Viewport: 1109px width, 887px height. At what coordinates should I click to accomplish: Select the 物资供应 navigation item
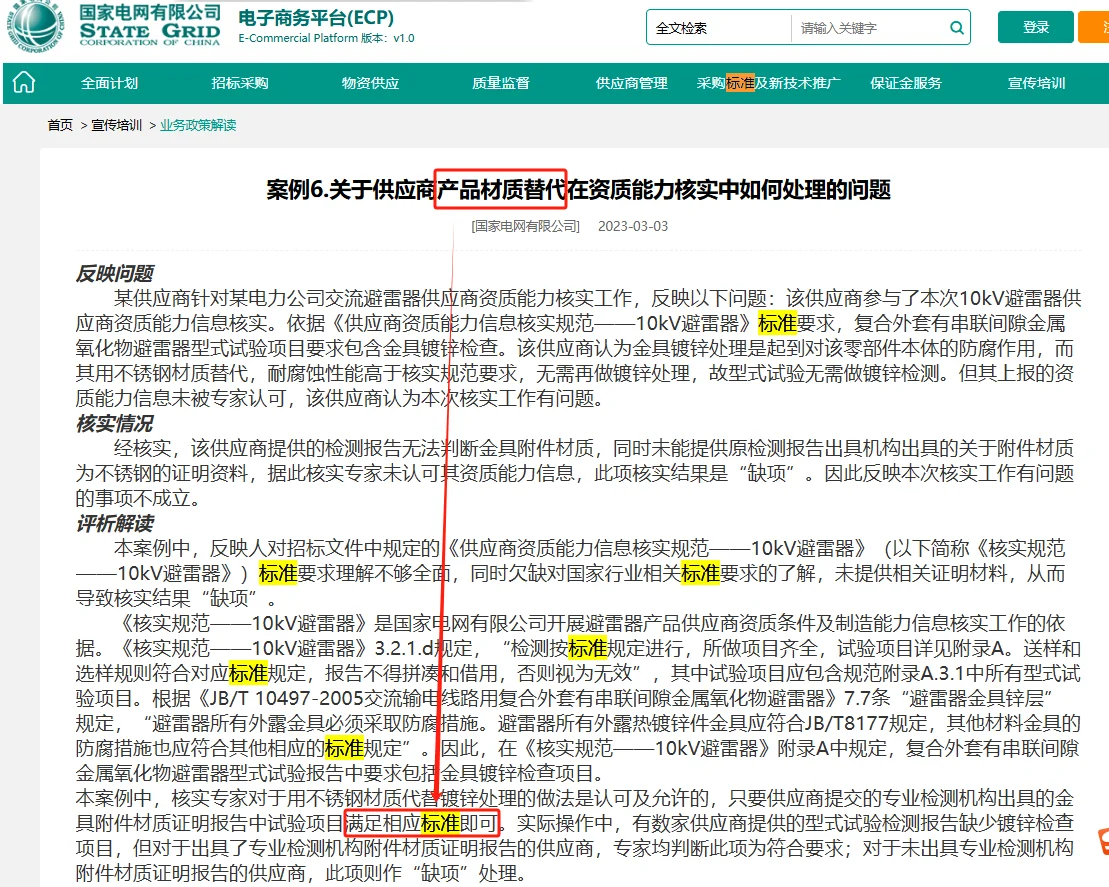coord(369,85)
